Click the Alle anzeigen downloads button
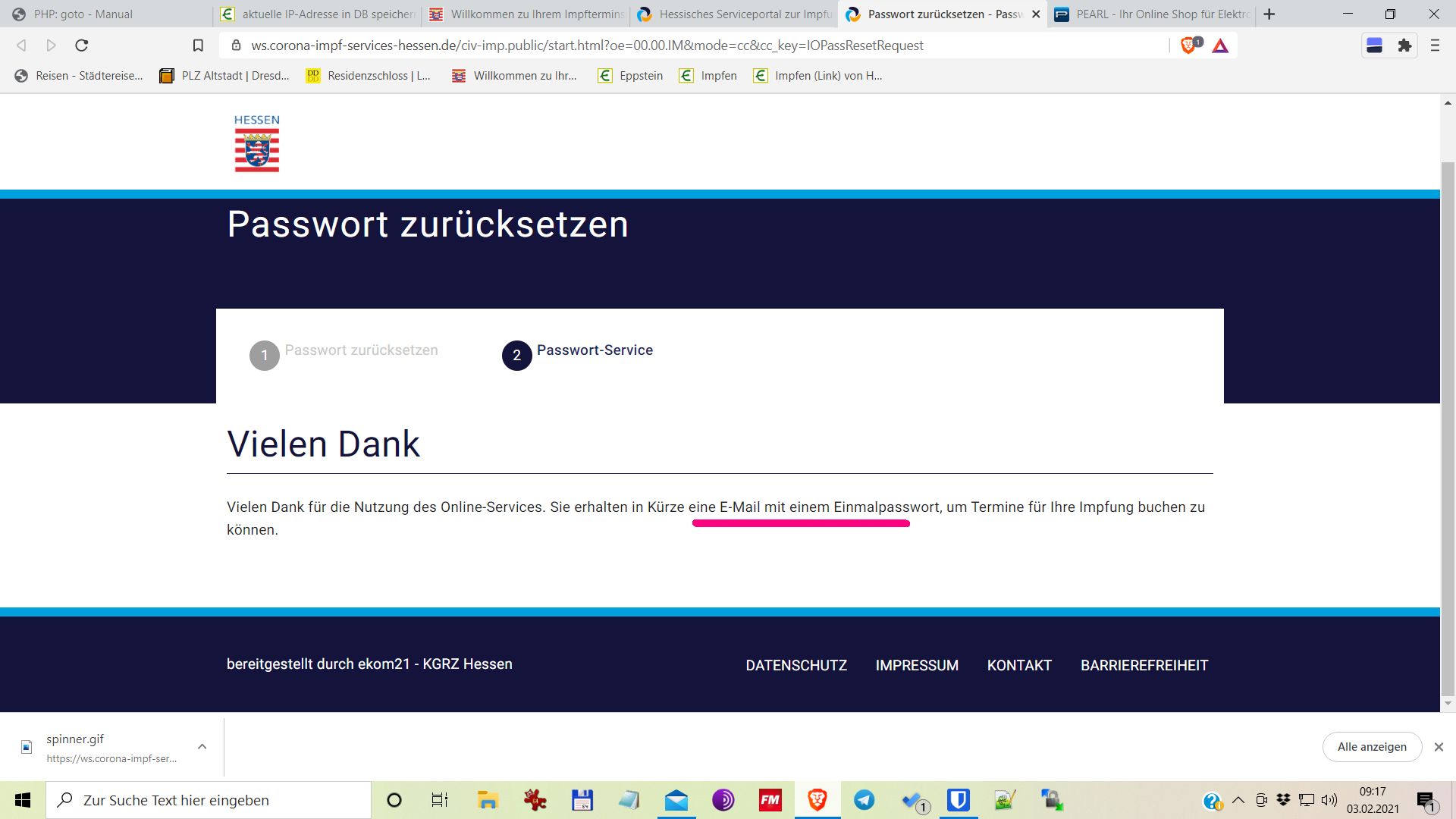Image resolution: width=1456 pixels, height=819 pixels. click(x=1372, y=747)
